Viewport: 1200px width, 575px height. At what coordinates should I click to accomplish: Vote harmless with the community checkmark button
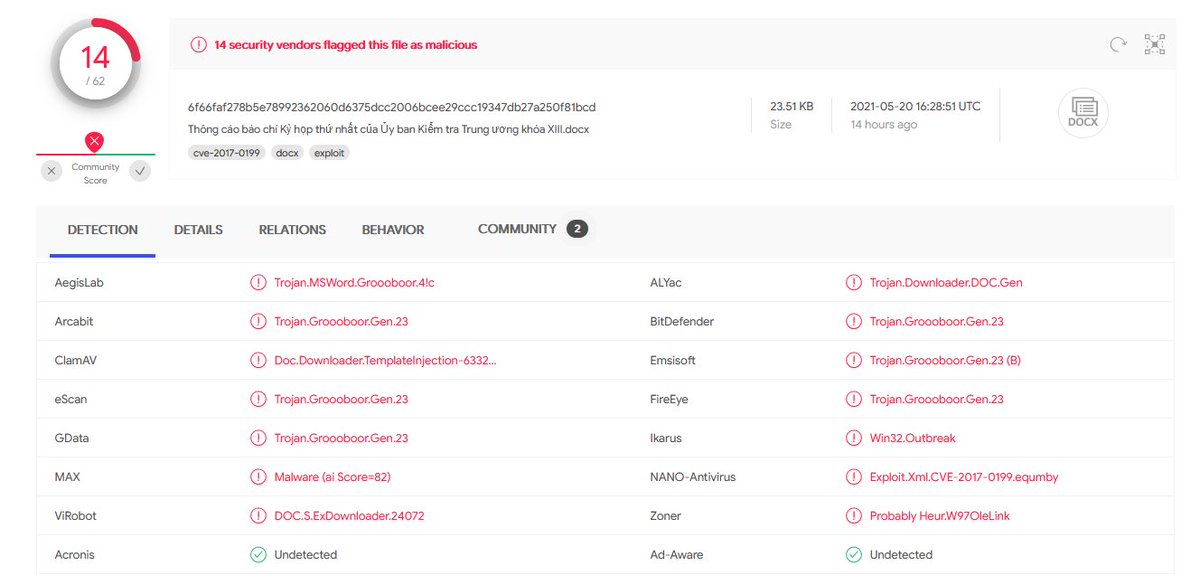[141, 171]
